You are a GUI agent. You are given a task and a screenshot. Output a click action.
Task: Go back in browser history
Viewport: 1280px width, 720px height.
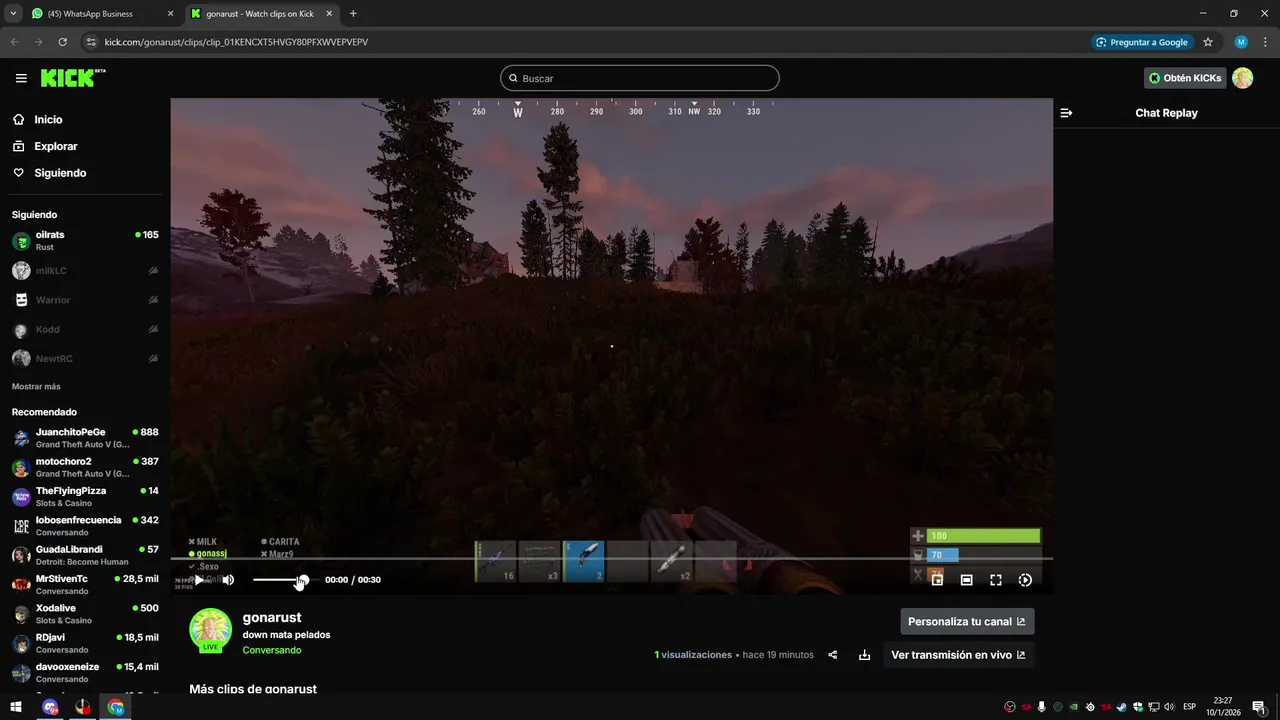pyautogui.click(x=14, y=42)
